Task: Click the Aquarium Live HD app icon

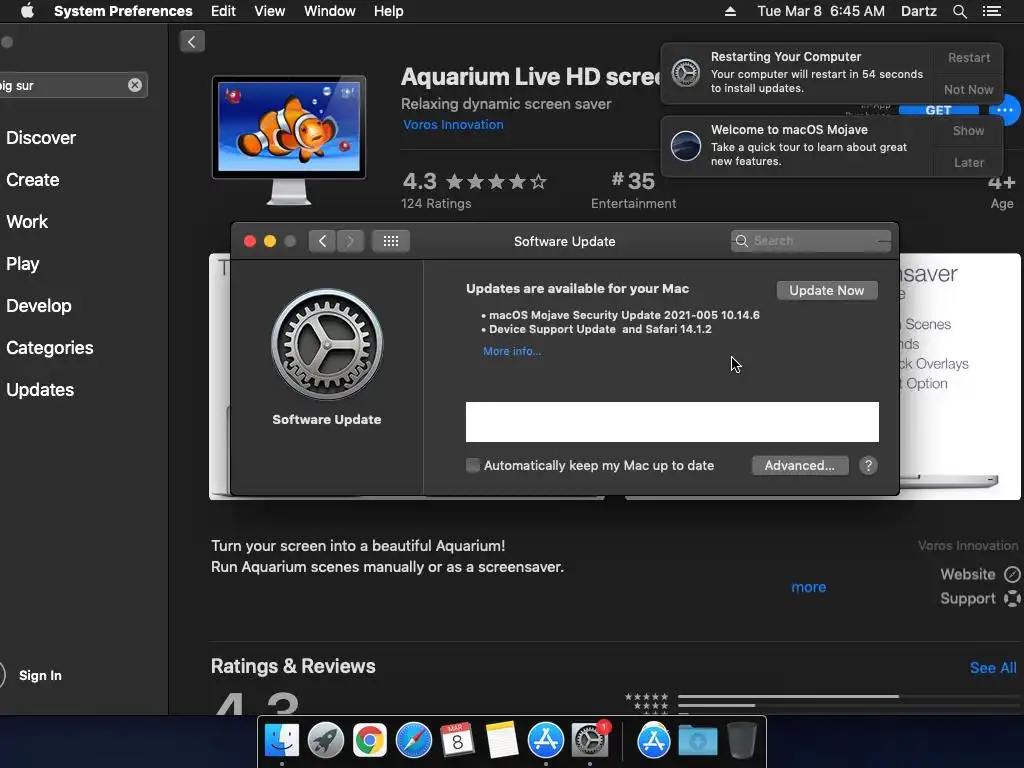Action: [x=289, y=140]
